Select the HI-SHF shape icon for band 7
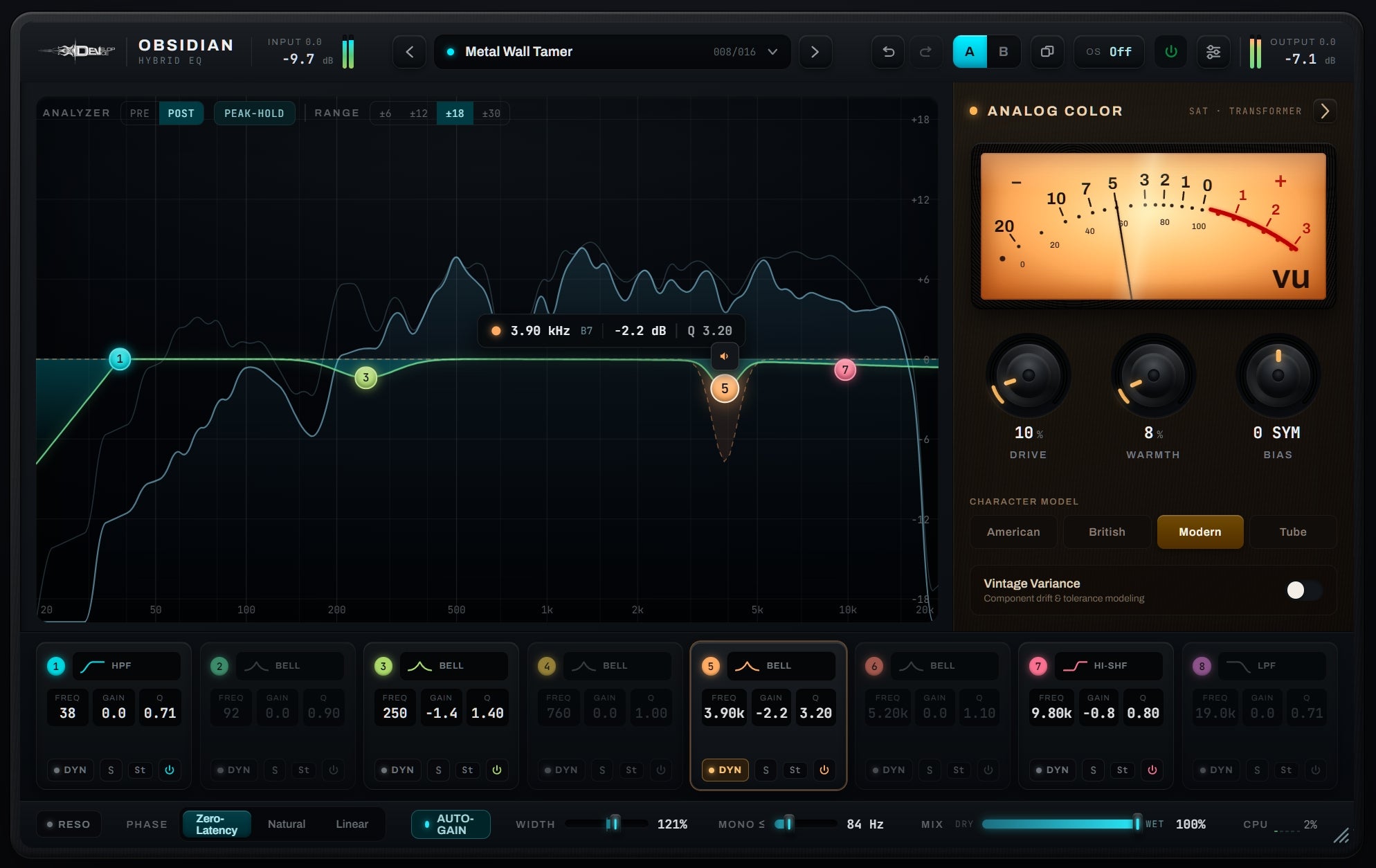 click(1075, 666)
